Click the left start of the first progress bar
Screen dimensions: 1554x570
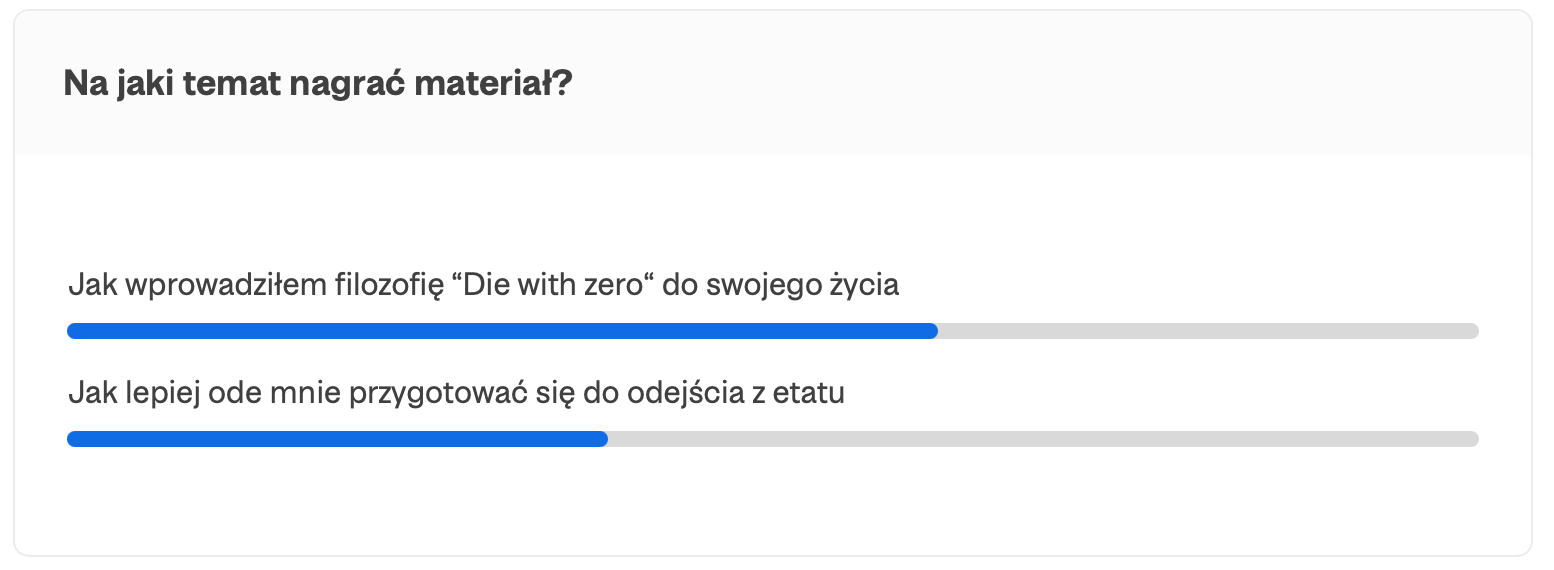coord(73,331)
